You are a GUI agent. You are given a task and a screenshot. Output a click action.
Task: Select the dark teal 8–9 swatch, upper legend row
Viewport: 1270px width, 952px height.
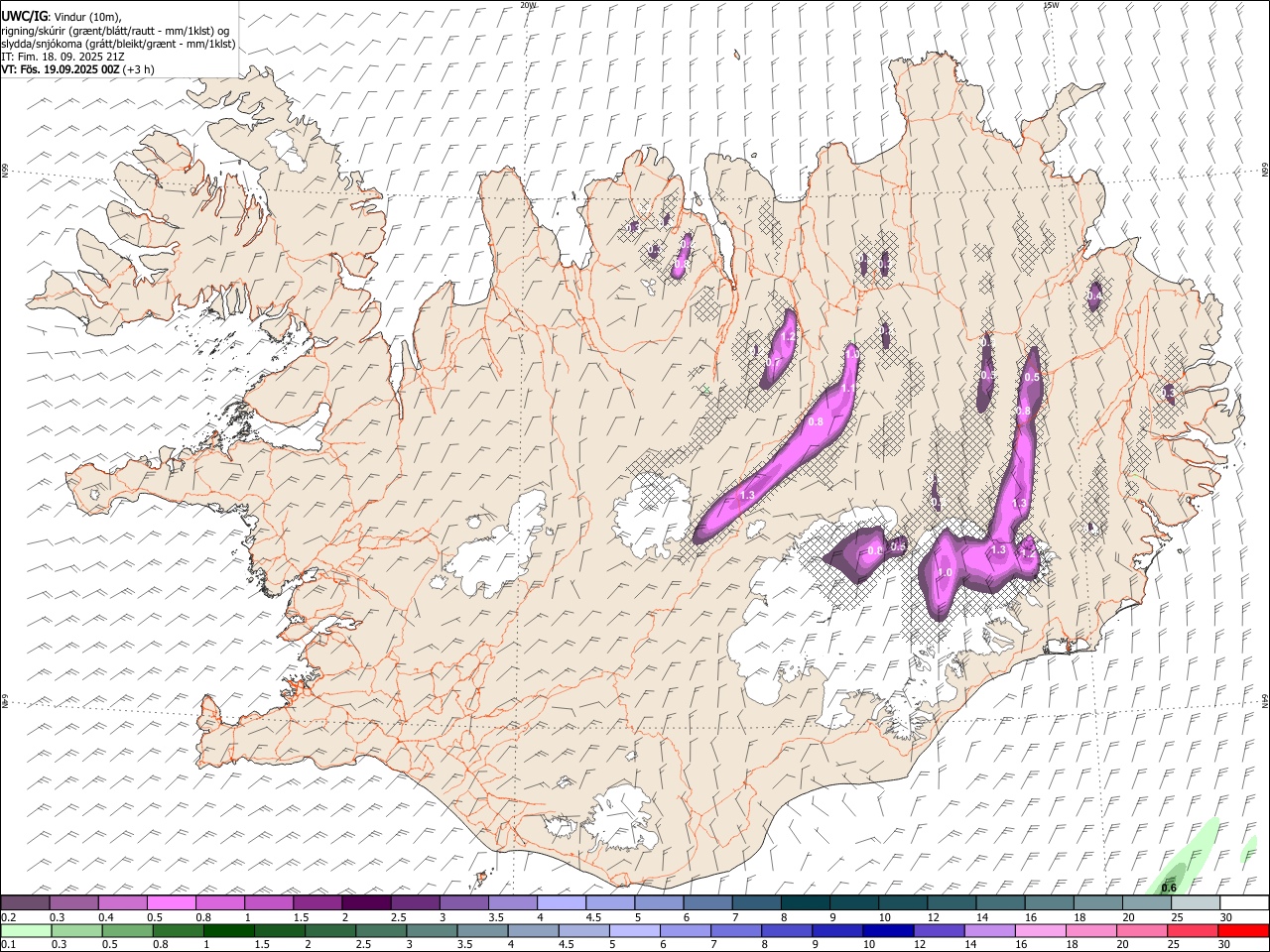click(x=806, y=902)
